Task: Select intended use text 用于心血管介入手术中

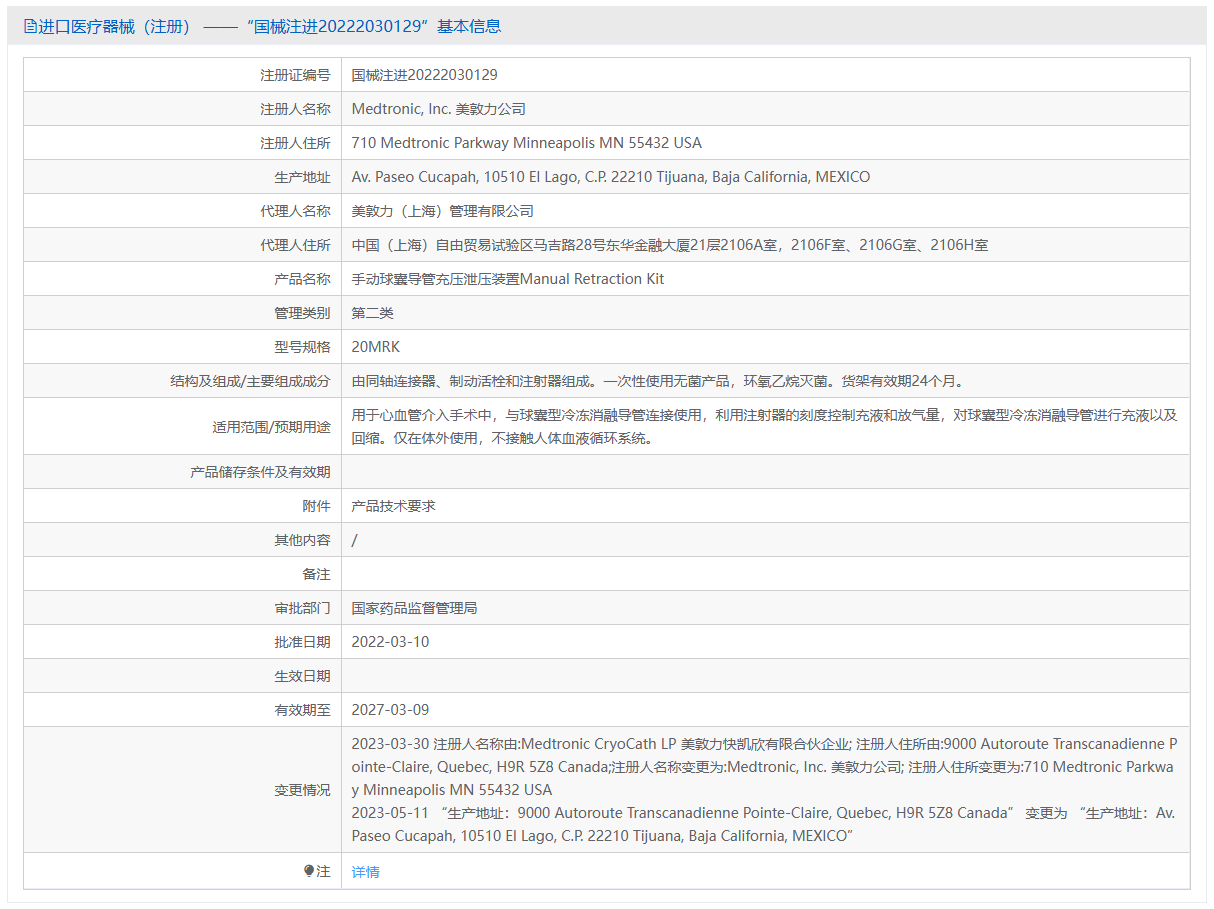Action: click(x=766, y=426)
